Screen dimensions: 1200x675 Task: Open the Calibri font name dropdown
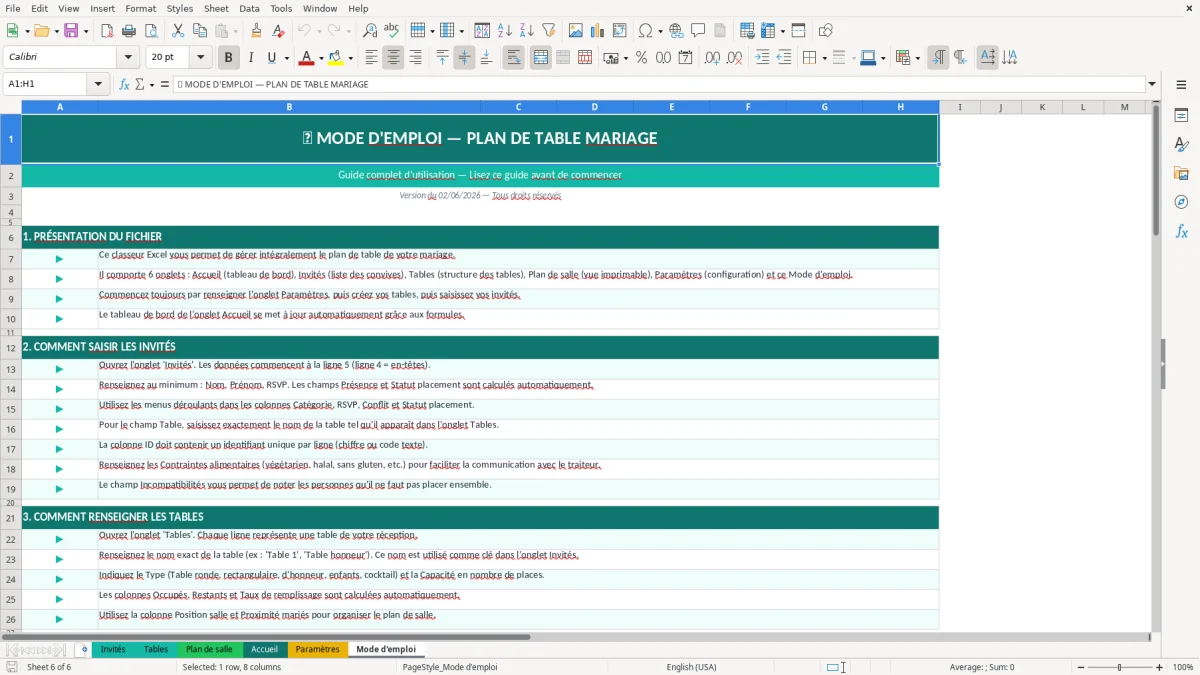click(x=127, y=58)
